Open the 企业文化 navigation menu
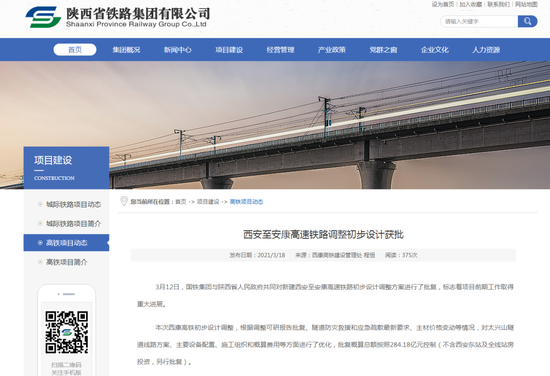Image resolution: width=550 pixels, height=376 pixels. [435, 50]
